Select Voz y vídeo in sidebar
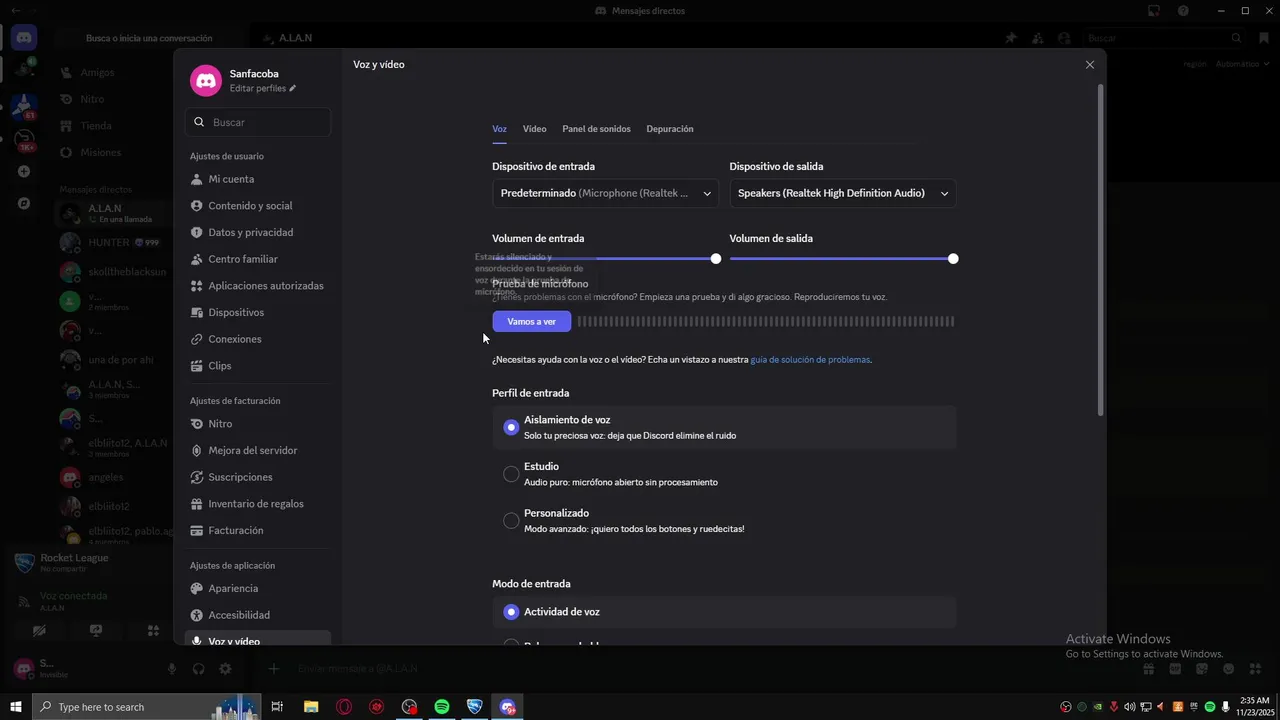Viewport: 1280px width, 720px height. (x=258, y=638)
